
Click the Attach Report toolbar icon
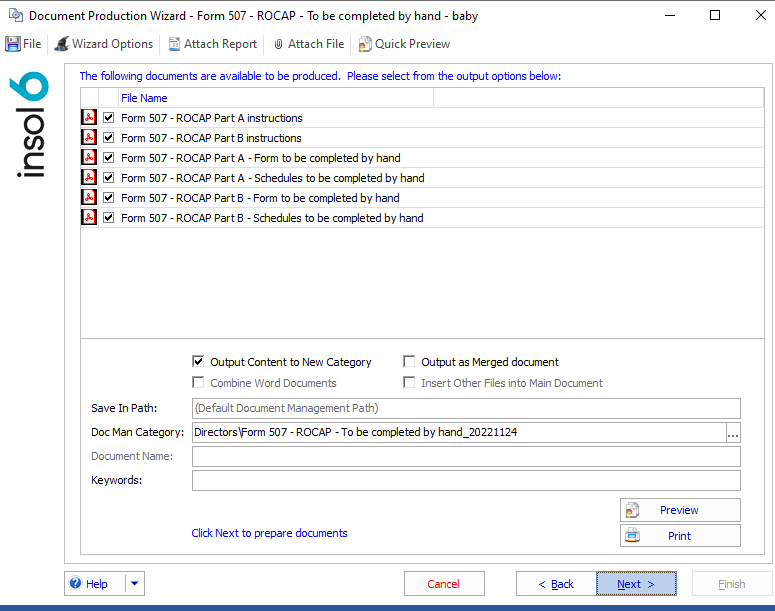[175, 44]
